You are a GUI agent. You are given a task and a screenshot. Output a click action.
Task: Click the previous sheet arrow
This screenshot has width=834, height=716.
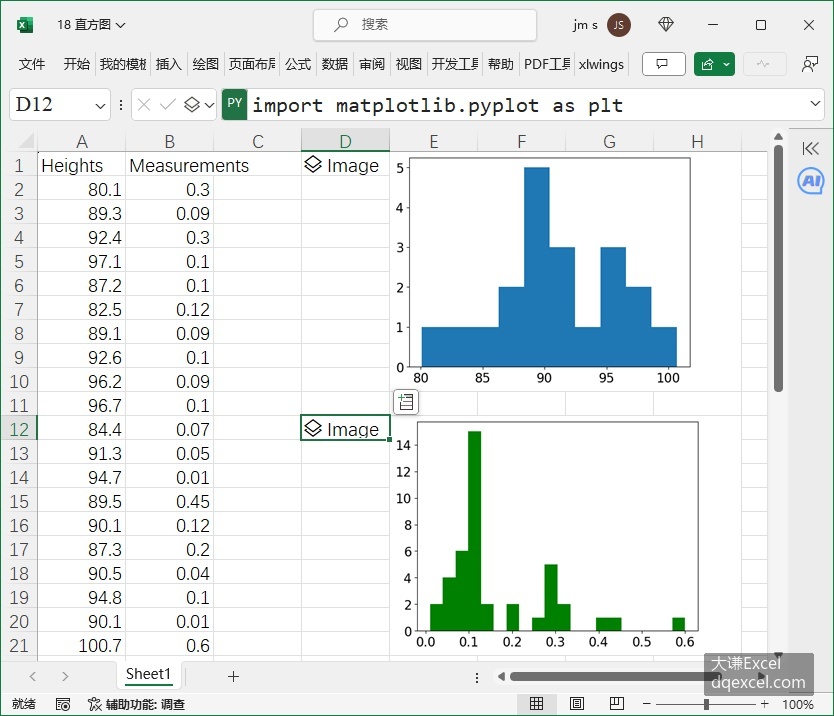coord(33,676)
